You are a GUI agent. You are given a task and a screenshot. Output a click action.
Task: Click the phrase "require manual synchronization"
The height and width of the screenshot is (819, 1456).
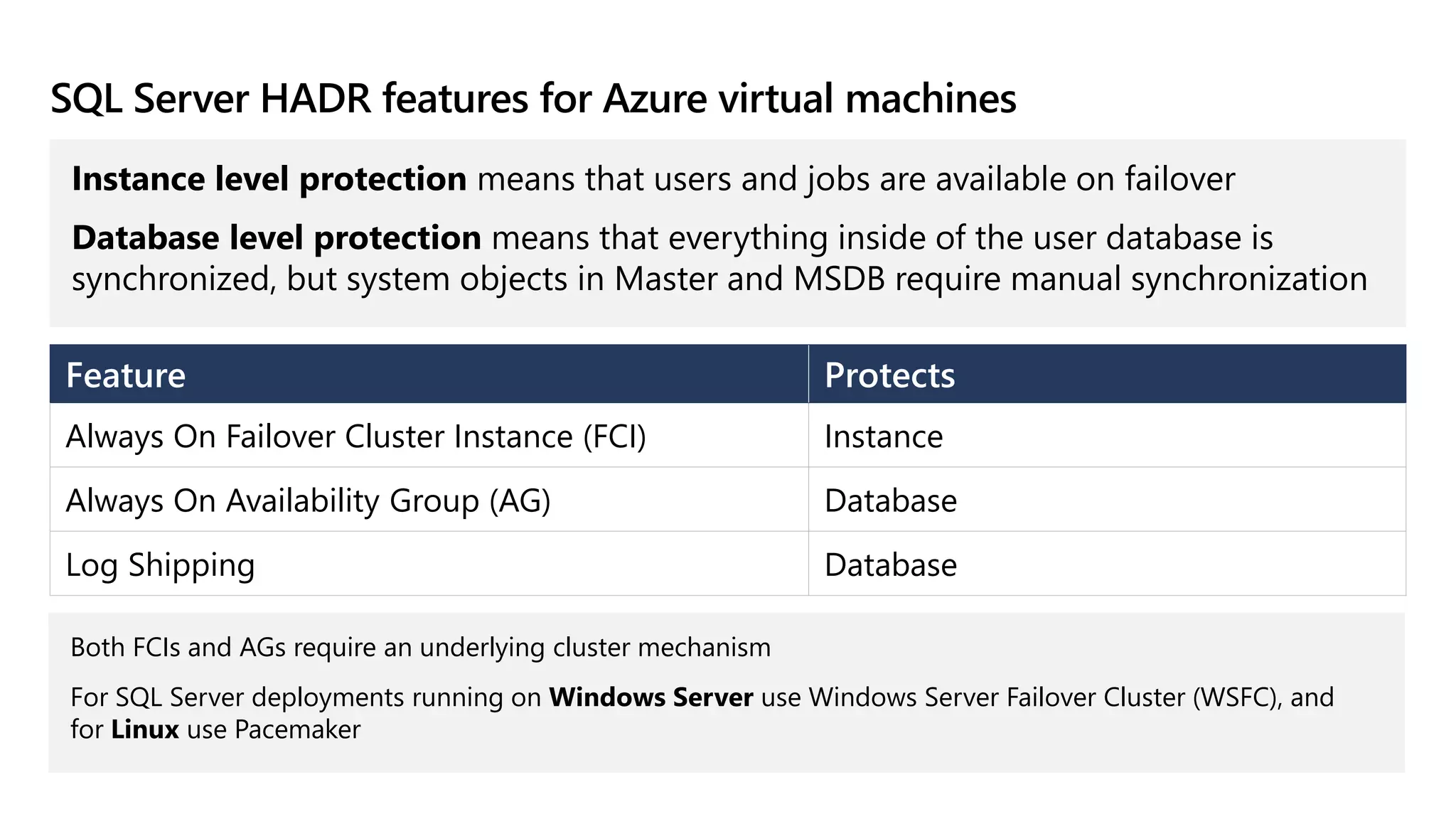[1130, 279]
